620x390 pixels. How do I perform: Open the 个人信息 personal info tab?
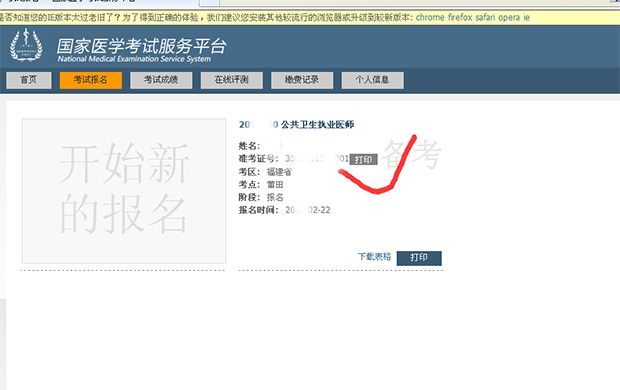(x=372, y=80)
